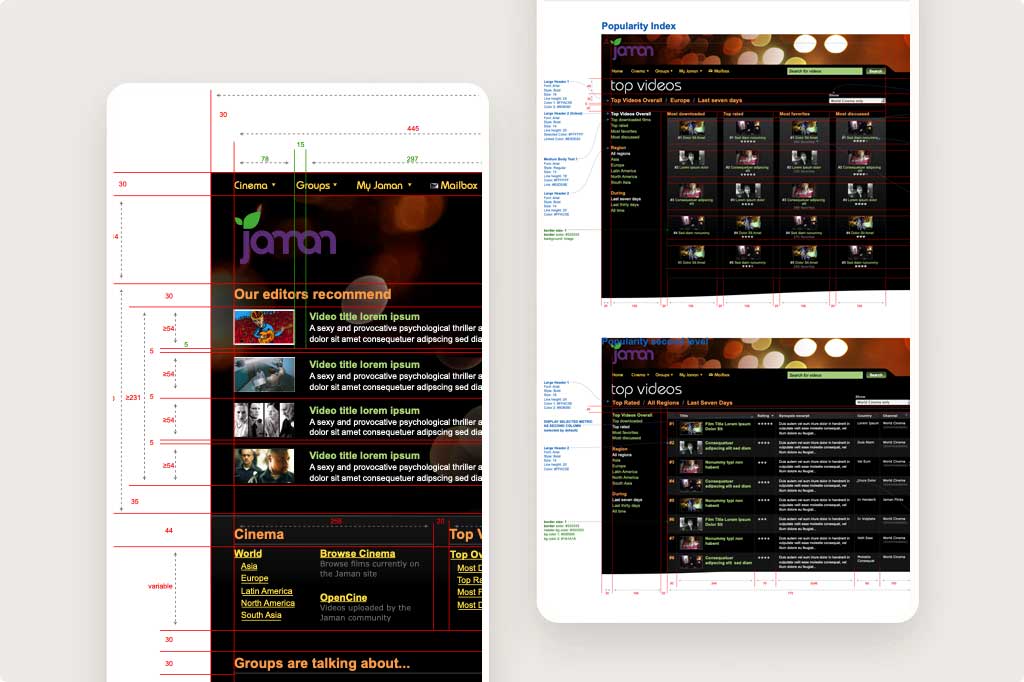
Task: Click Jaman logo in Popularity second level mockup
Action: (x=633, y=353)
